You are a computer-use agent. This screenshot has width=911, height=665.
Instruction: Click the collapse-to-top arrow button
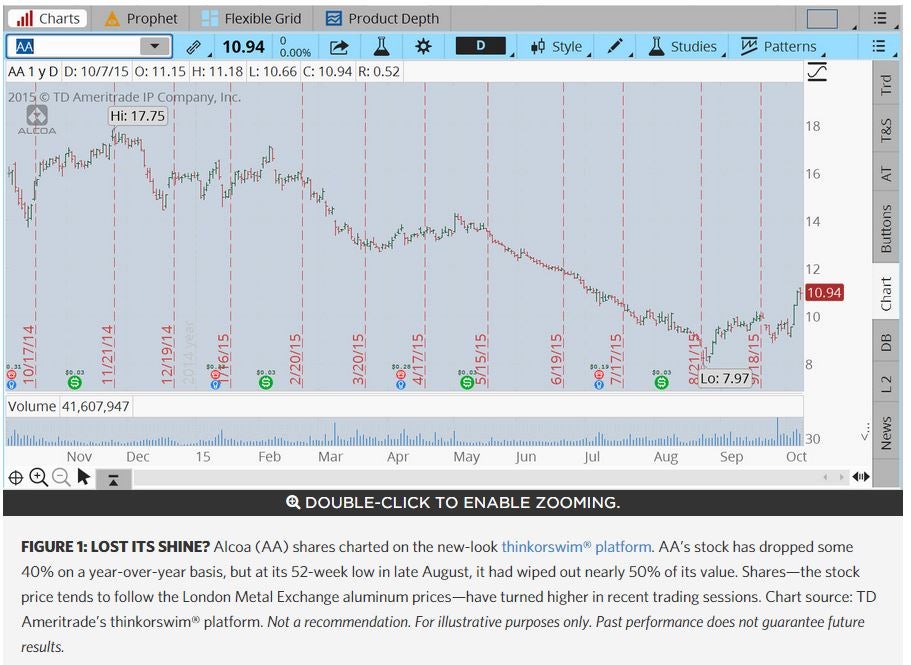coord(113,479)
